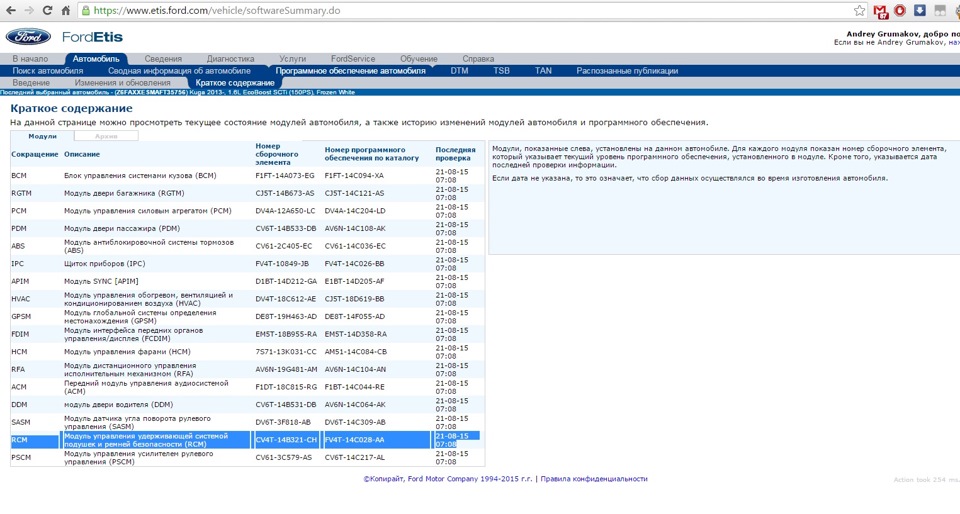
Task: Select 'Программное обеспечение автомобиля' submenu
Action: pyautogui.click(x=350, y=71)
